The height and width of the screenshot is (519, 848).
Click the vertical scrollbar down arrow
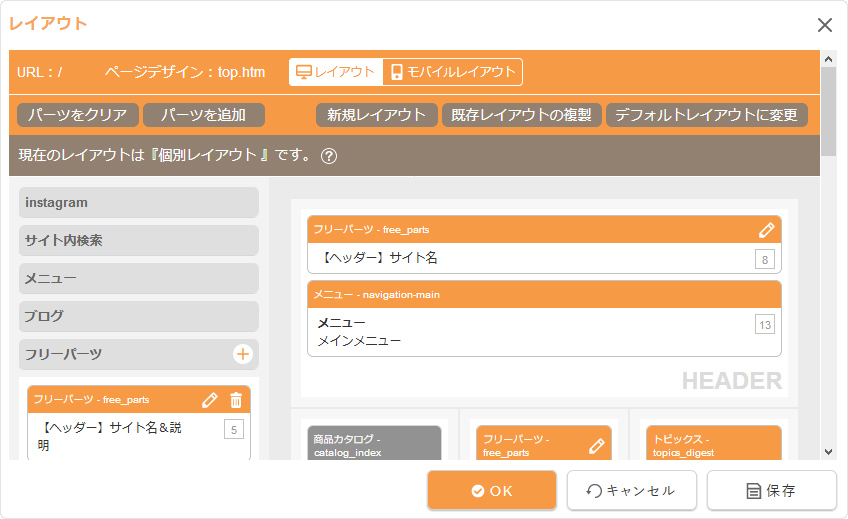pyautogui.click(x=828, y=451)
